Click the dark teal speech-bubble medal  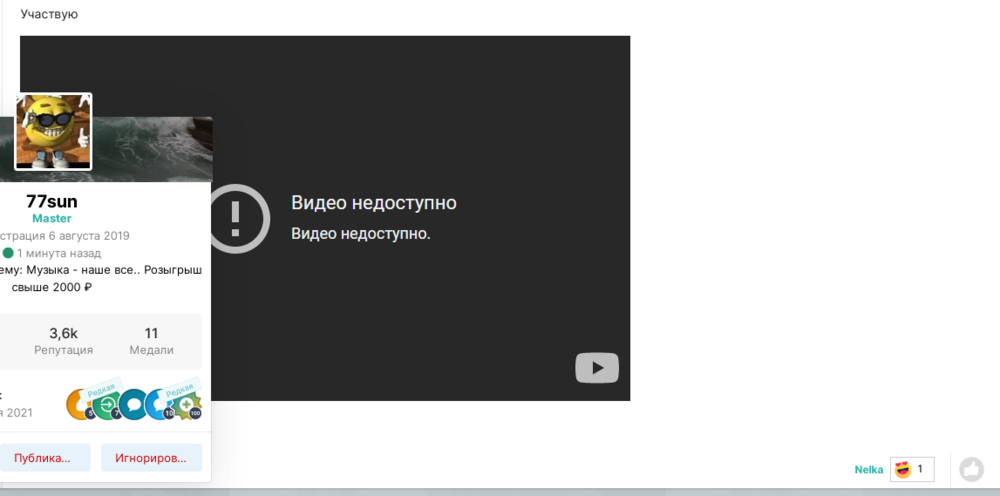click(133, 404)
